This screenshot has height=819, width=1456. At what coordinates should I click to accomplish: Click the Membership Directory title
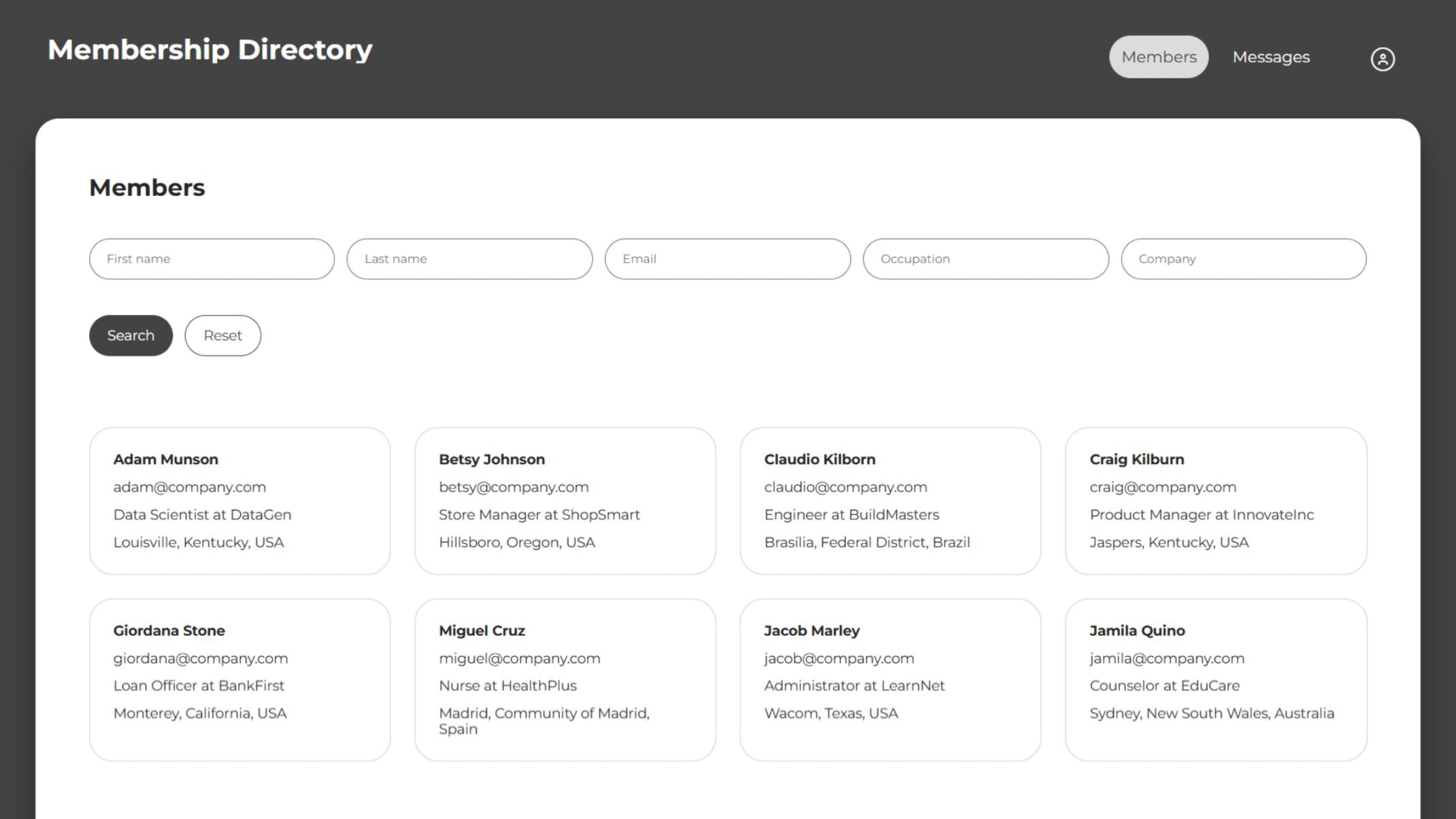pos(210,50)
